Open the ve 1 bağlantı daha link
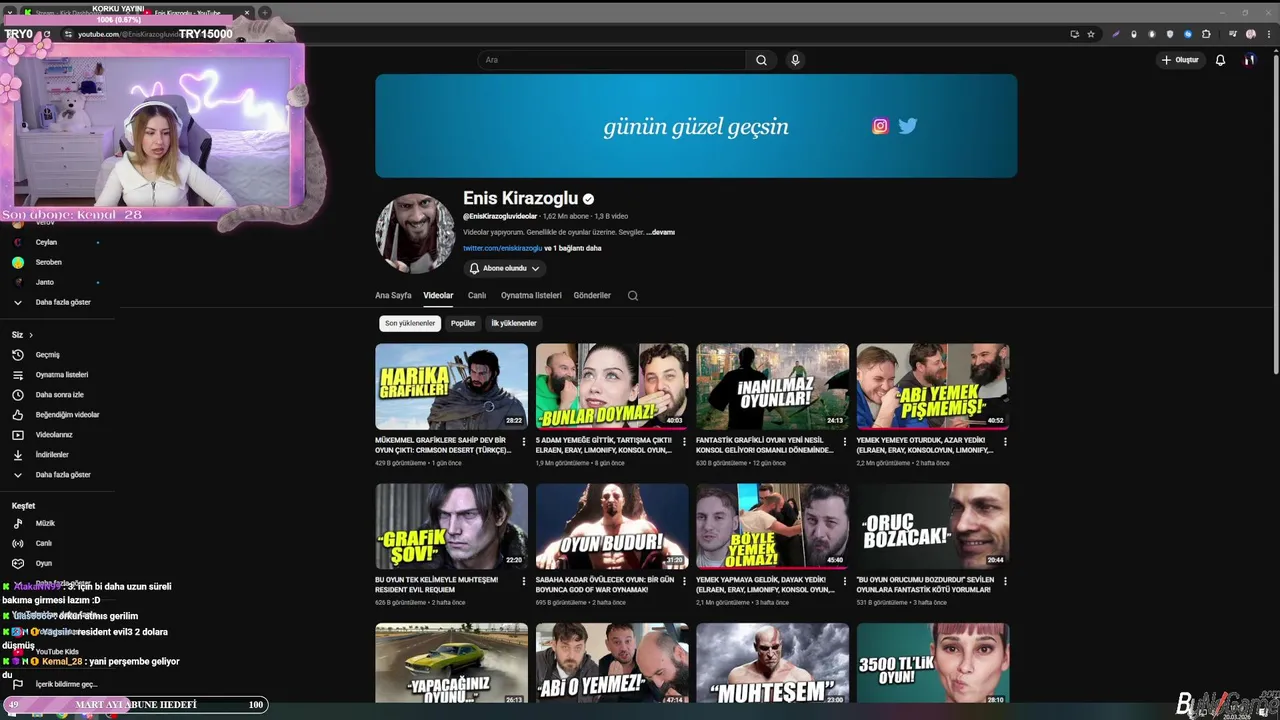 573,248
